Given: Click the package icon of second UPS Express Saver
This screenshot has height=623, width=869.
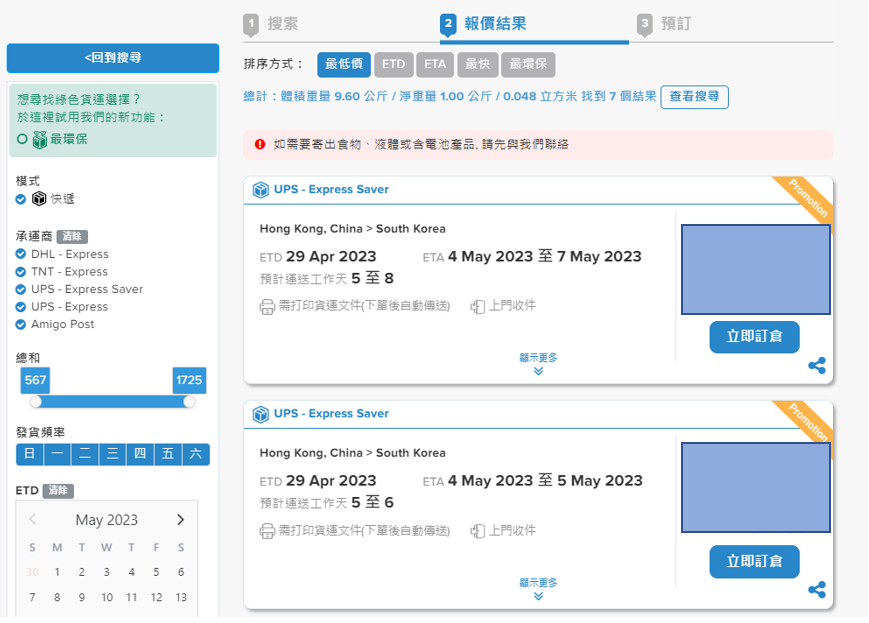Looking at the screenshot, I should point(260,414).
